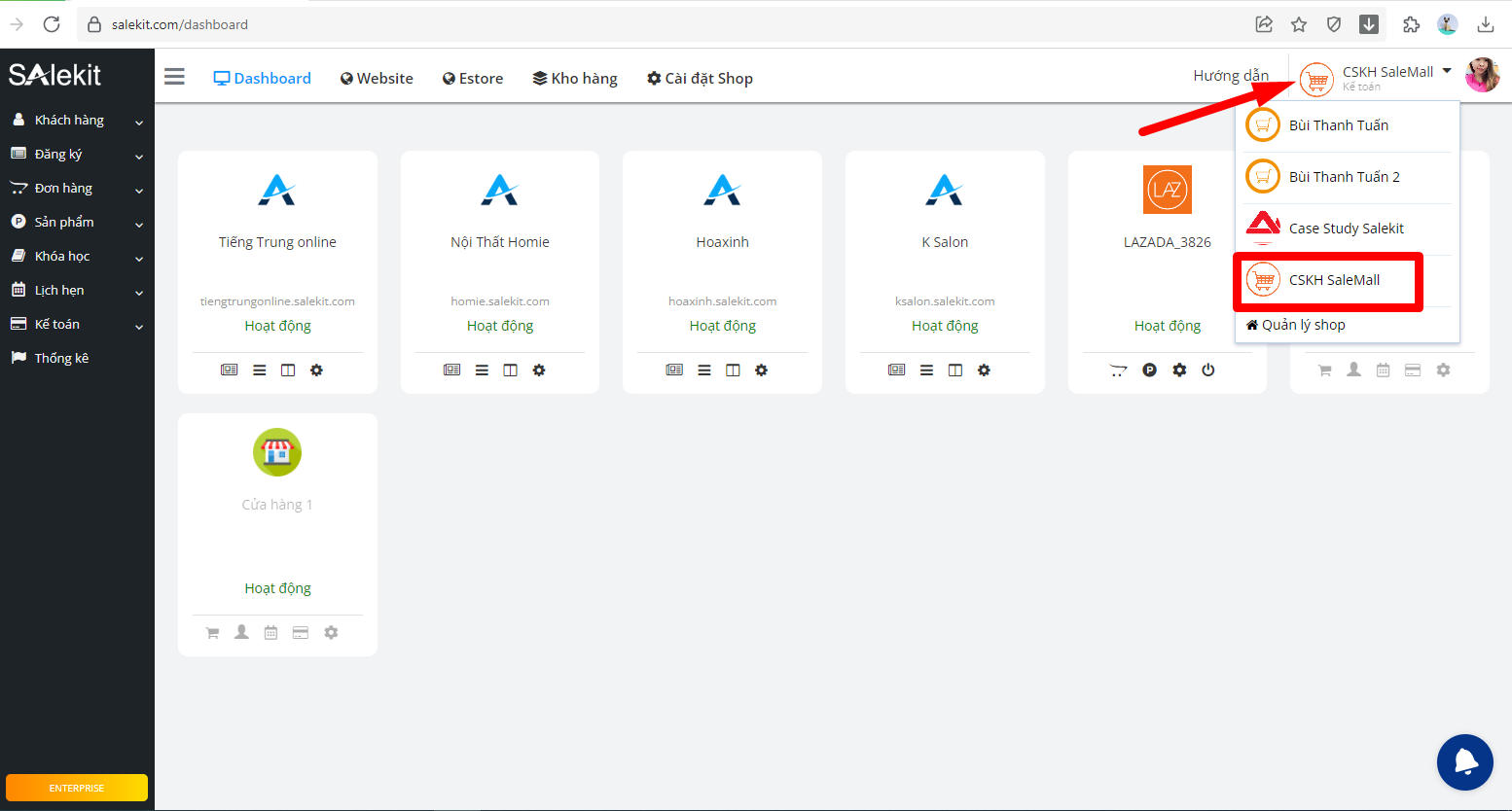Click the credit card icon on Cửa hàng 1 card

[301, 632]
